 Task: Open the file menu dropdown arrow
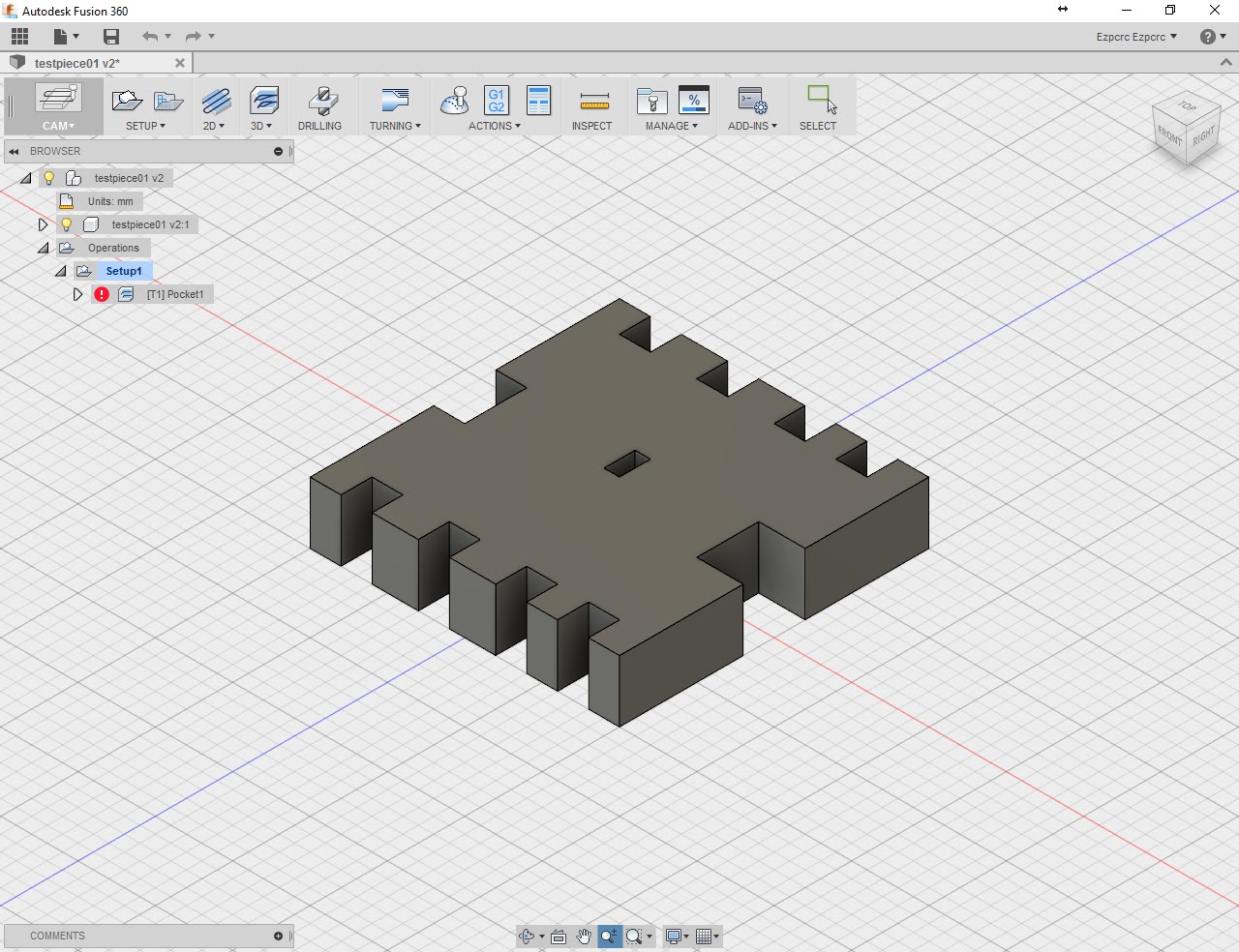point(76,37)
